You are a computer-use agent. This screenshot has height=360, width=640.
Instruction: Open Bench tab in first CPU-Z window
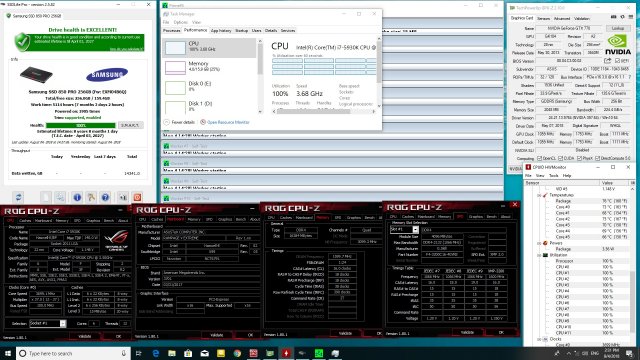tap(109, 220)
